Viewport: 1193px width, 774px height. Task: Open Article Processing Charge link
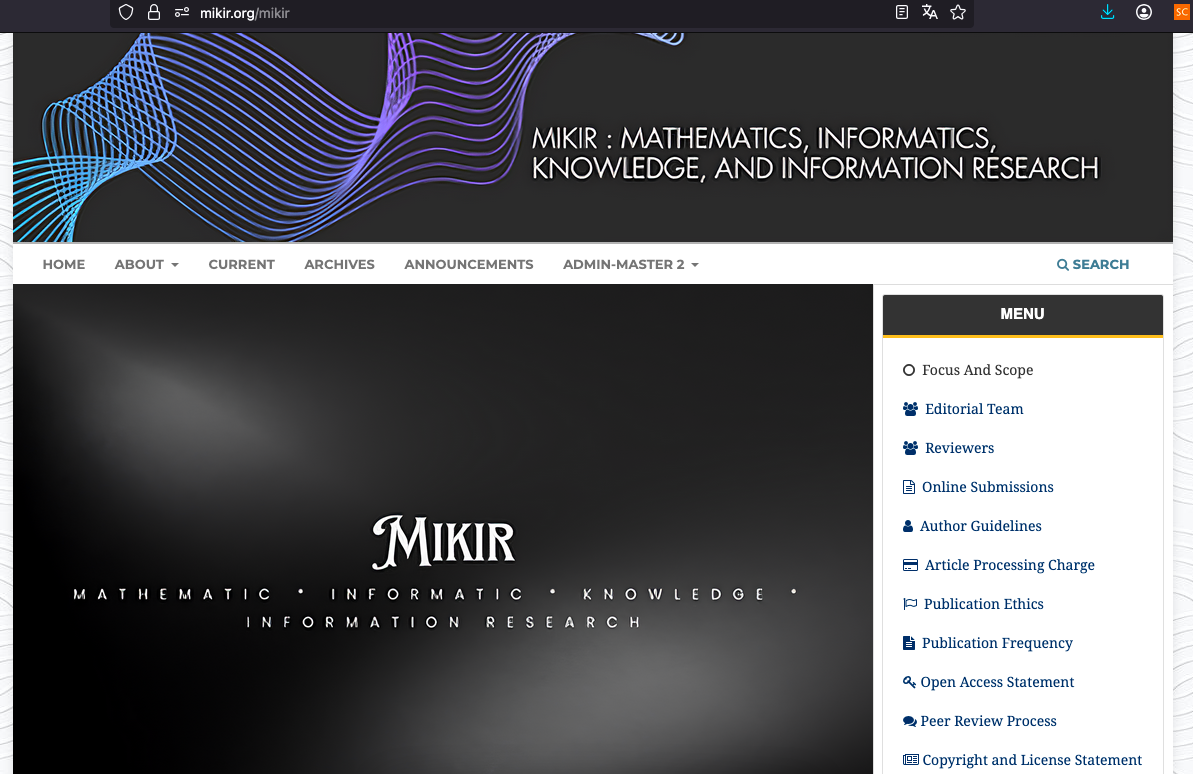coord(1009,565)
